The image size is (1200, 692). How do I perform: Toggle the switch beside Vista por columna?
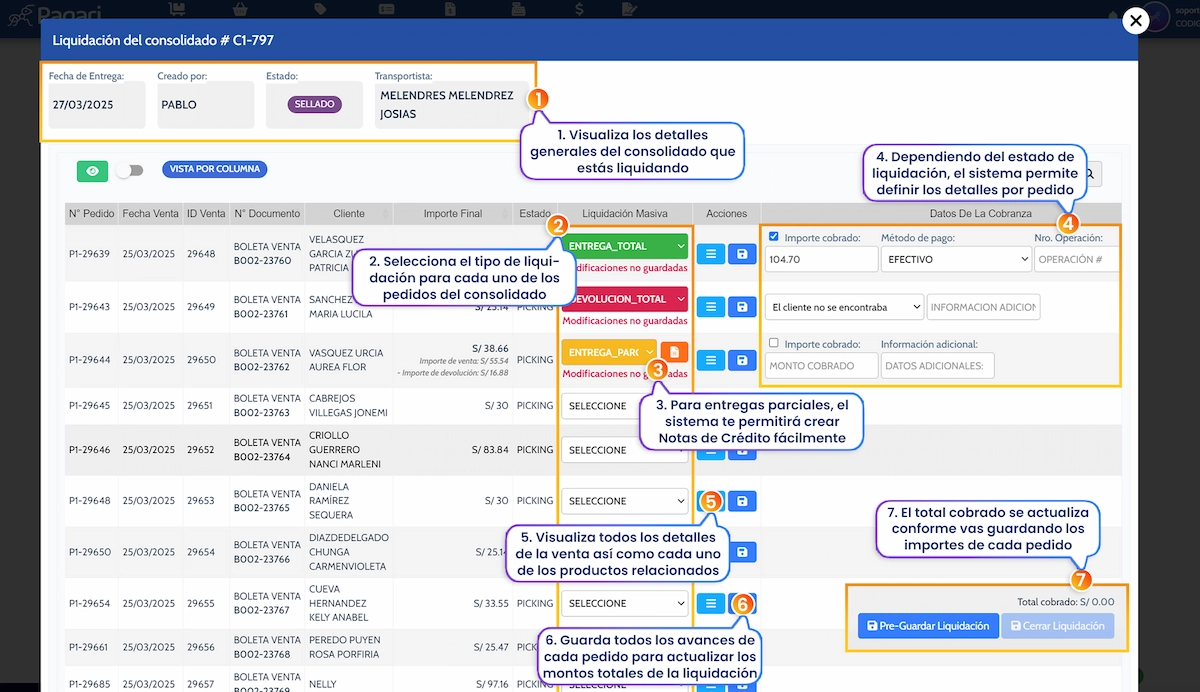pyautogui.click(x=129, y=171)
